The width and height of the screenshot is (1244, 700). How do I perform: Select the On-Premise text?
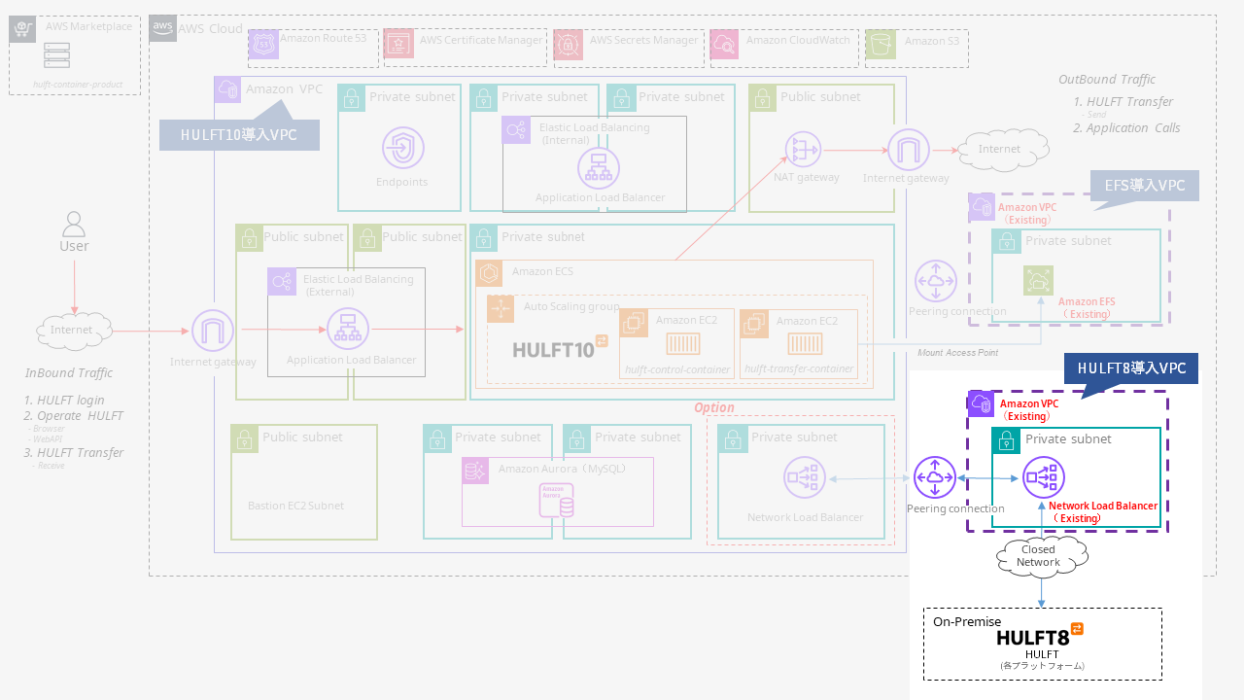967,622
